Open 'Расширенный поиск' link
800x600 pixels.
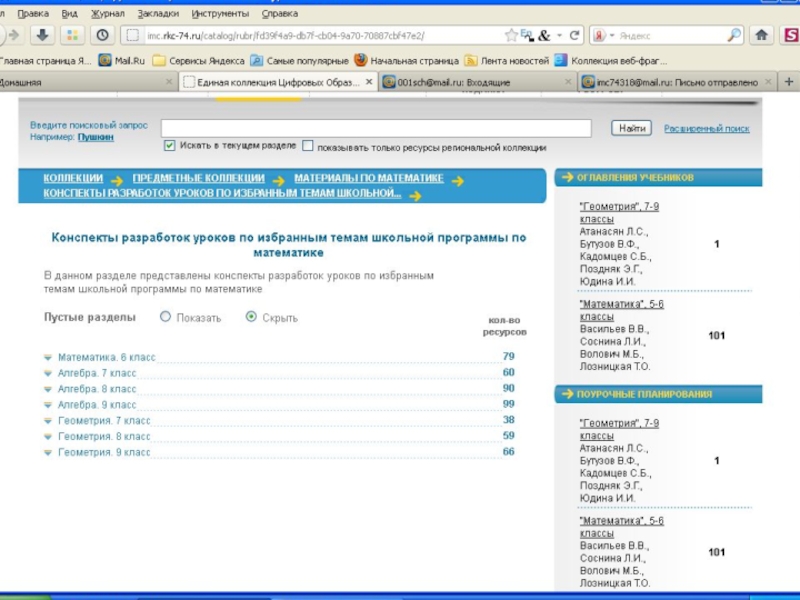tap(706, 129)
